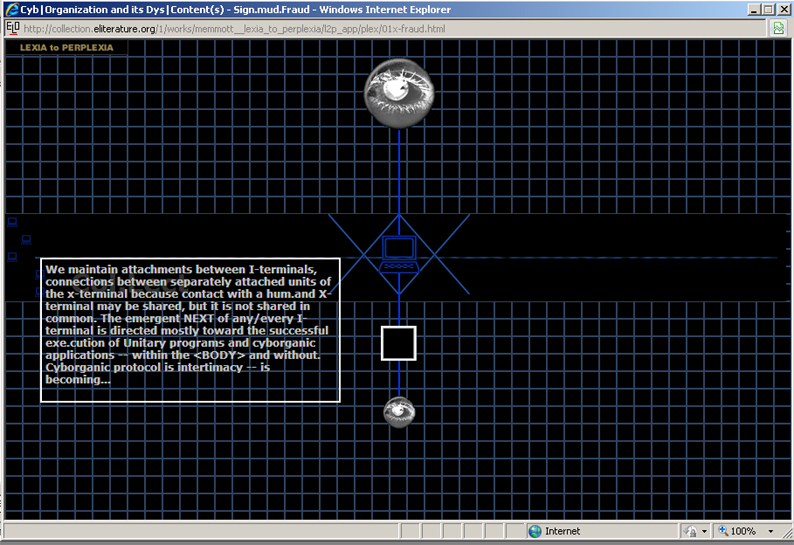Open the zoom level dropdown arrow

(771, 531)
